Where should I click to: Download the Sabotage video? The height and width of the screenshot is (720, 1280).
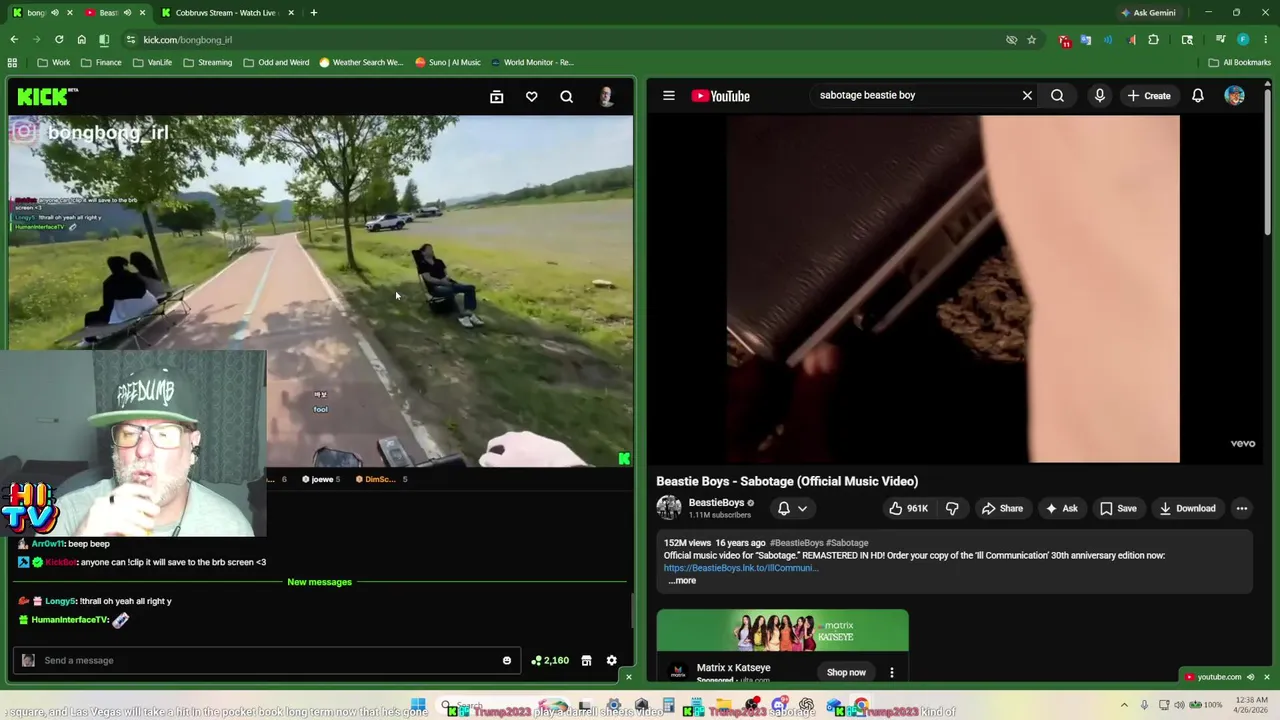(1187, 508)
